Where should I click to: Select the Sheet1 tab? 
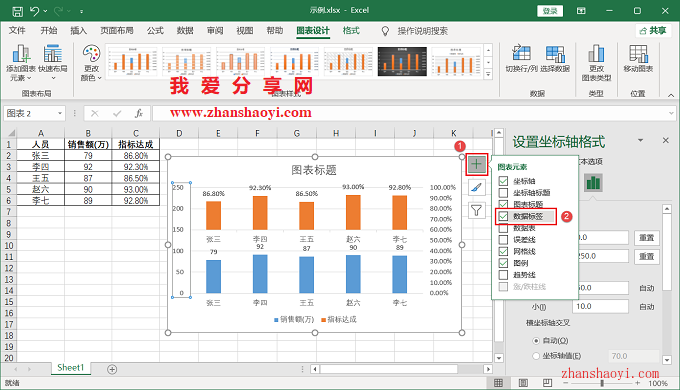point(70,368)
